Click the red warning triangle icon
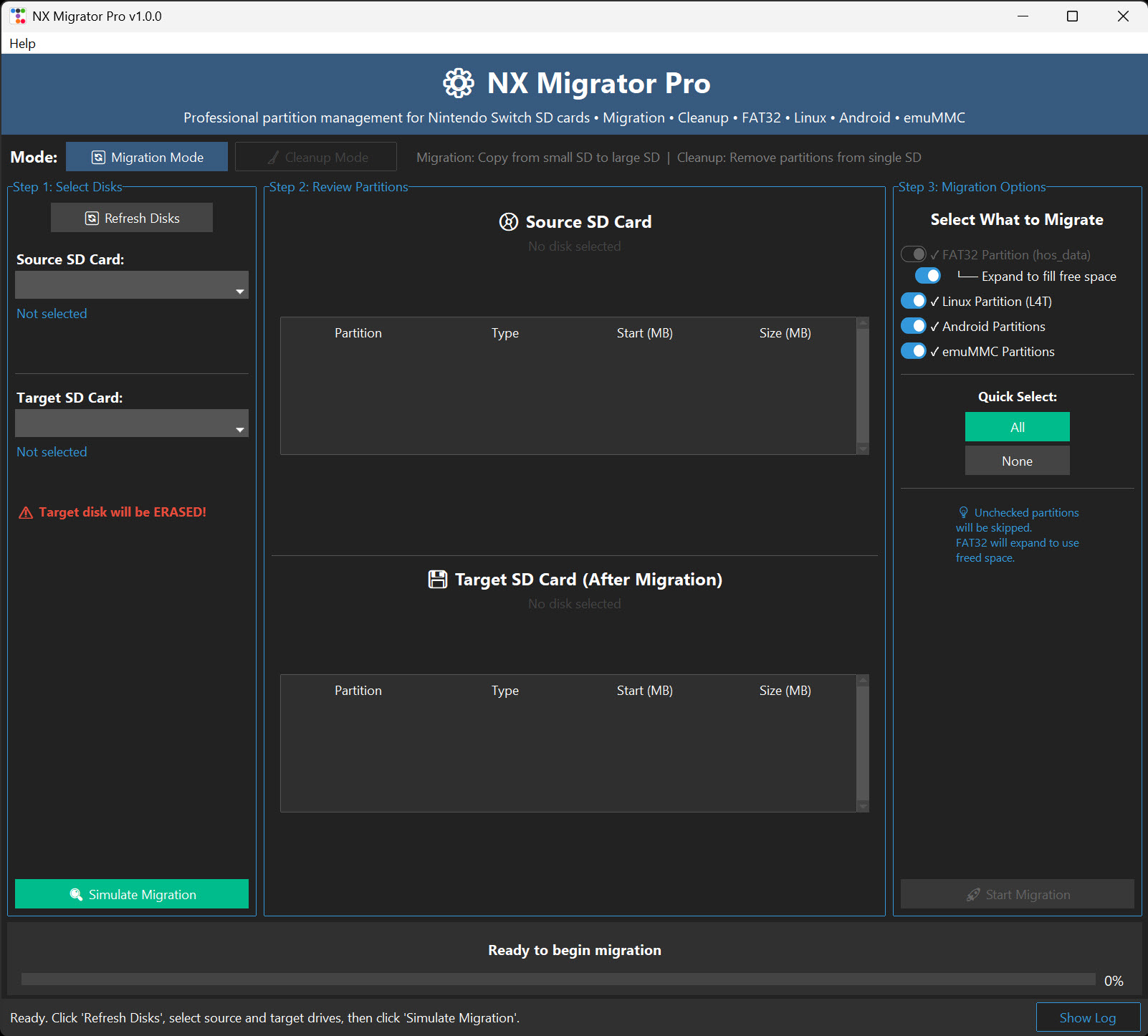 click(26, 513)
